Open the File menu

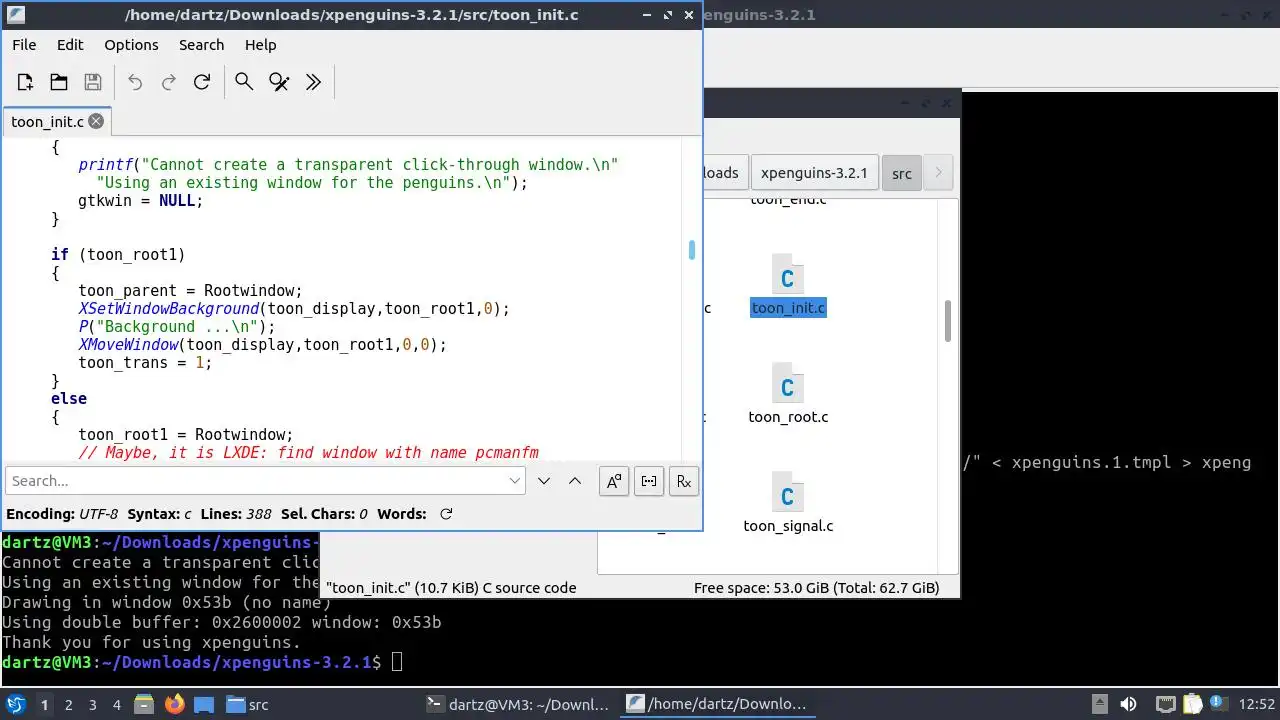[24, 45]
